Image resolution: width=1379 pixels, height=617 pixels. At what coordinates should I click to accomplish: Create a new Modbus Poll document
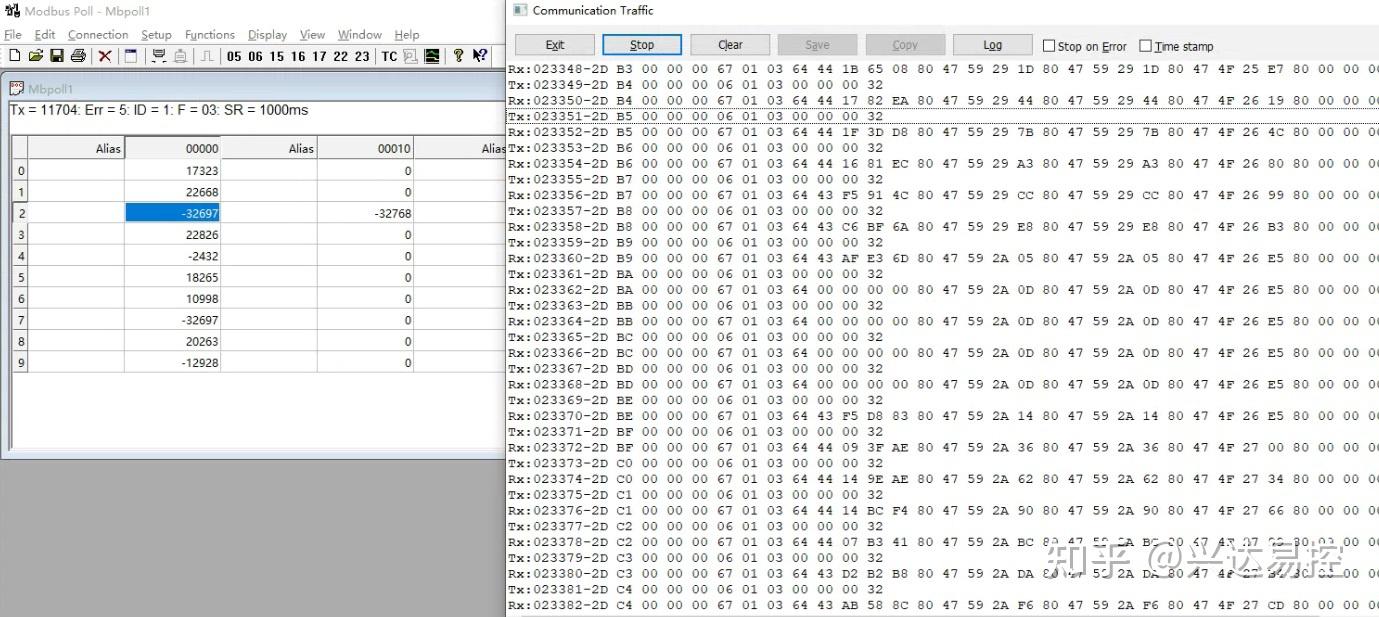coord(14,56)
